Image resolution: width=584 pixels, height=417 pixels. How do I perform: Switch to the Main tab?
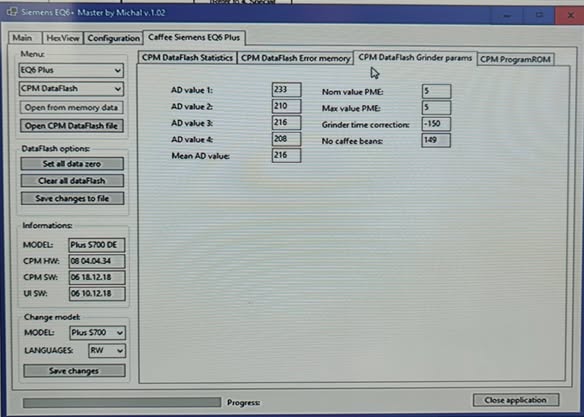pyautogui.click(x=25, y=38)
